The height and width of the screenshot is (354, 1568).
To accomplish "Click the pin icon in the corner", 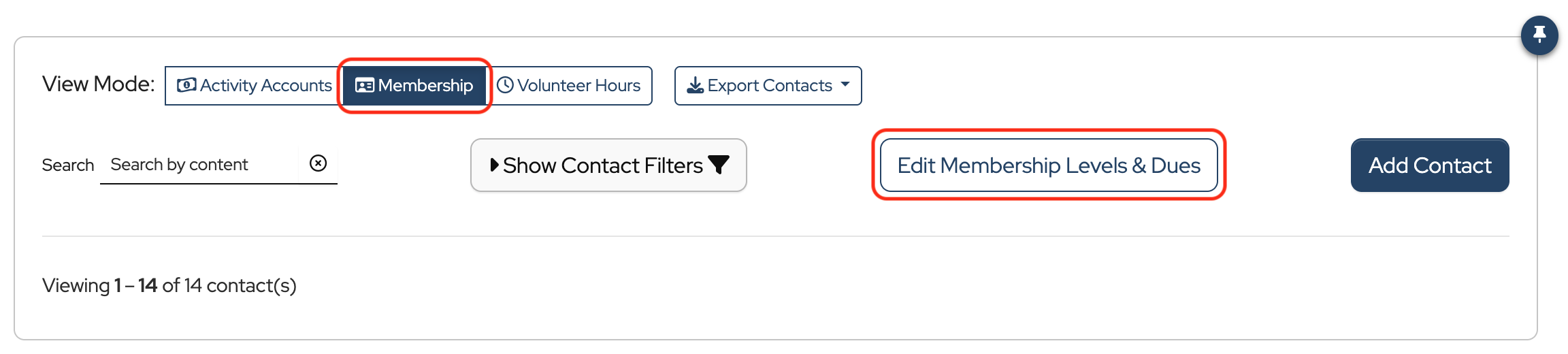I will (1539, 34).
